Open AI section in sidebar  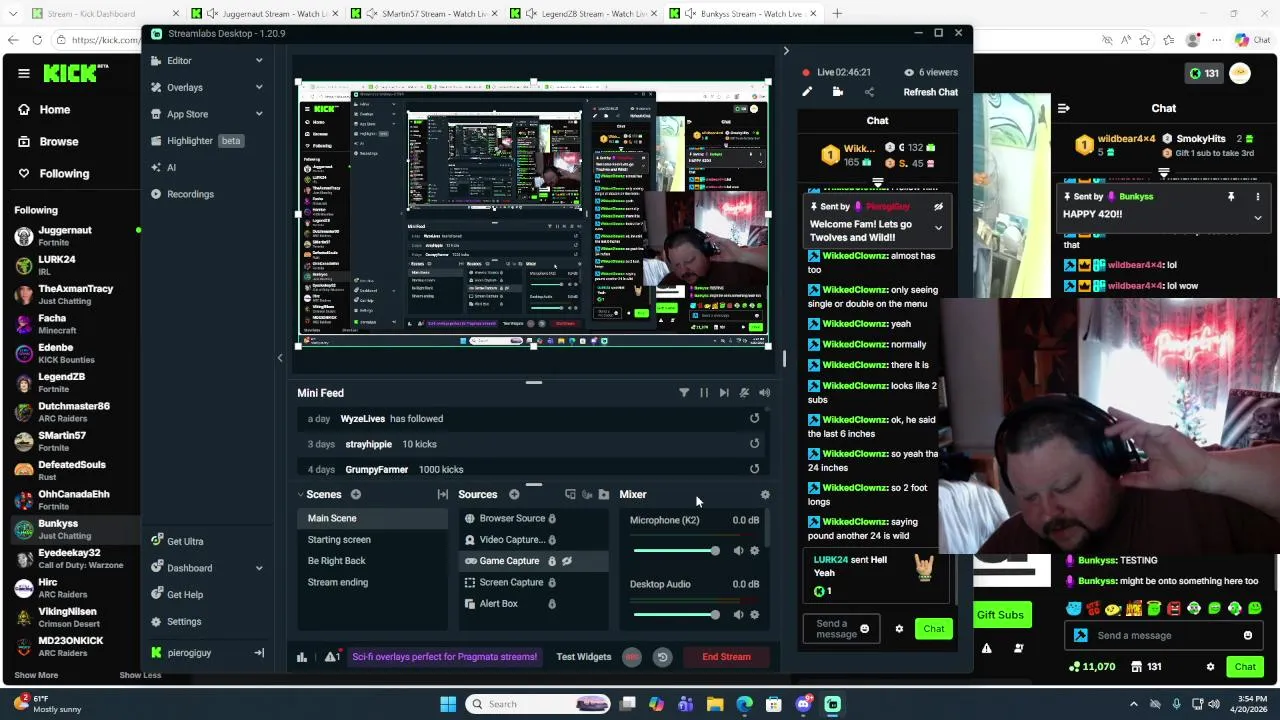171,168
